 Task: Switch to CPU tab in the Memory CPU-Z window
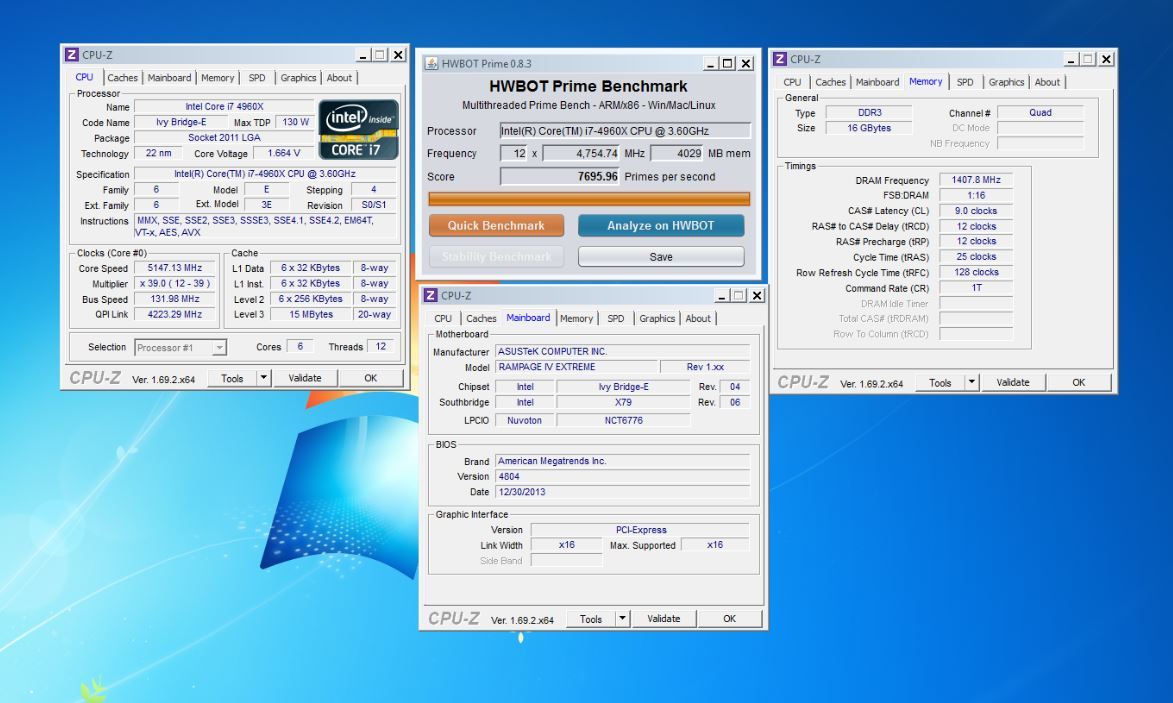pos(792,82)
